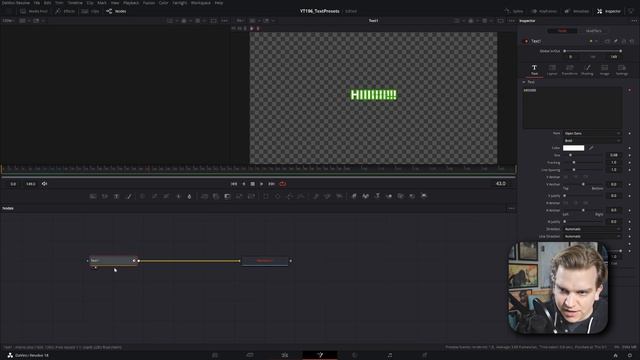Toggle the Font keyframe diamond
This screenshot has width=640, height=360.
(629, 133)
